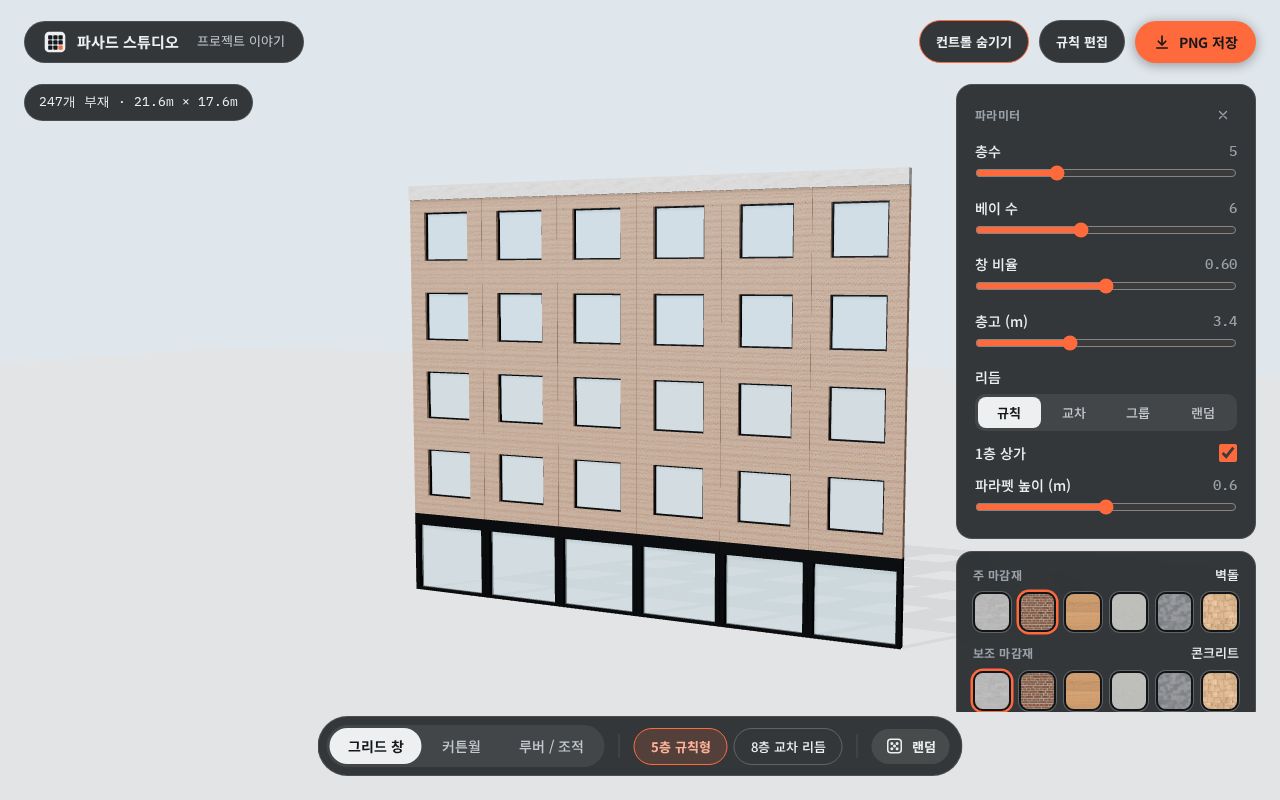Click the 층수 slider handle
The height and width of the screenshot is (800, 1280).
click(1057, 173)
